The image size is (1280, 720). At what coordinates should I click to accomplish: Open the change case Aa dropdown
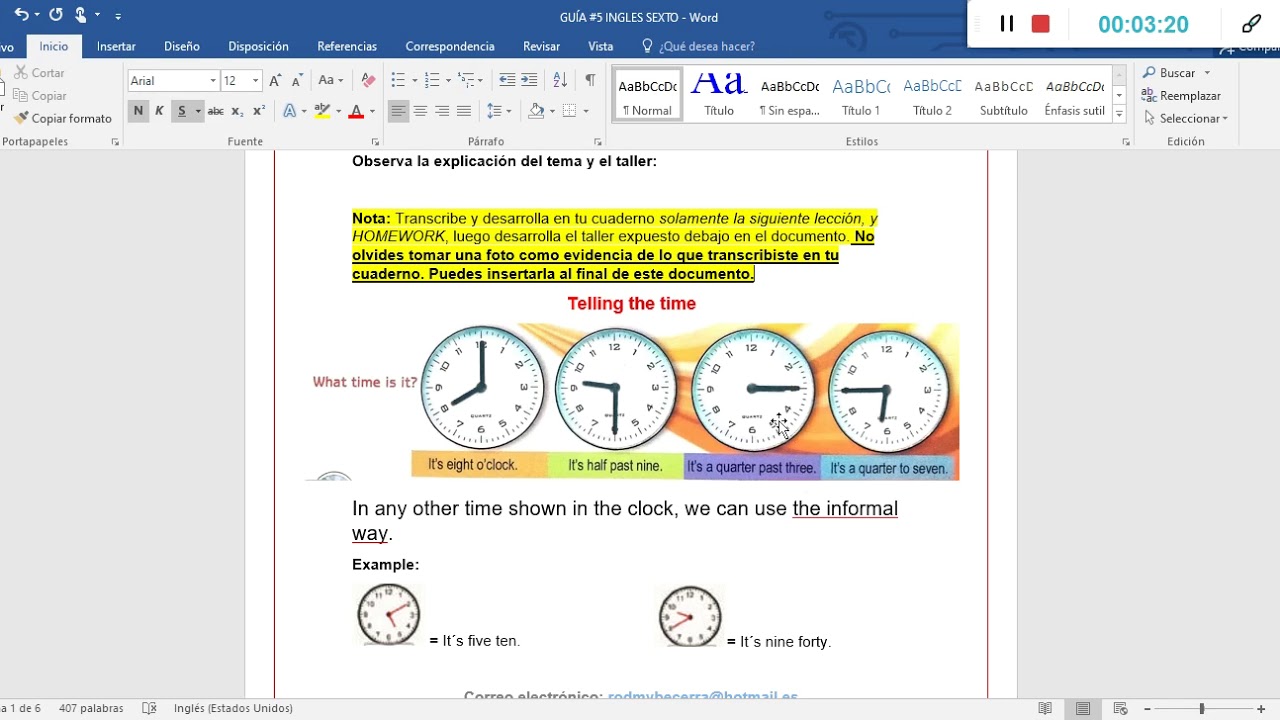[330, 81]
